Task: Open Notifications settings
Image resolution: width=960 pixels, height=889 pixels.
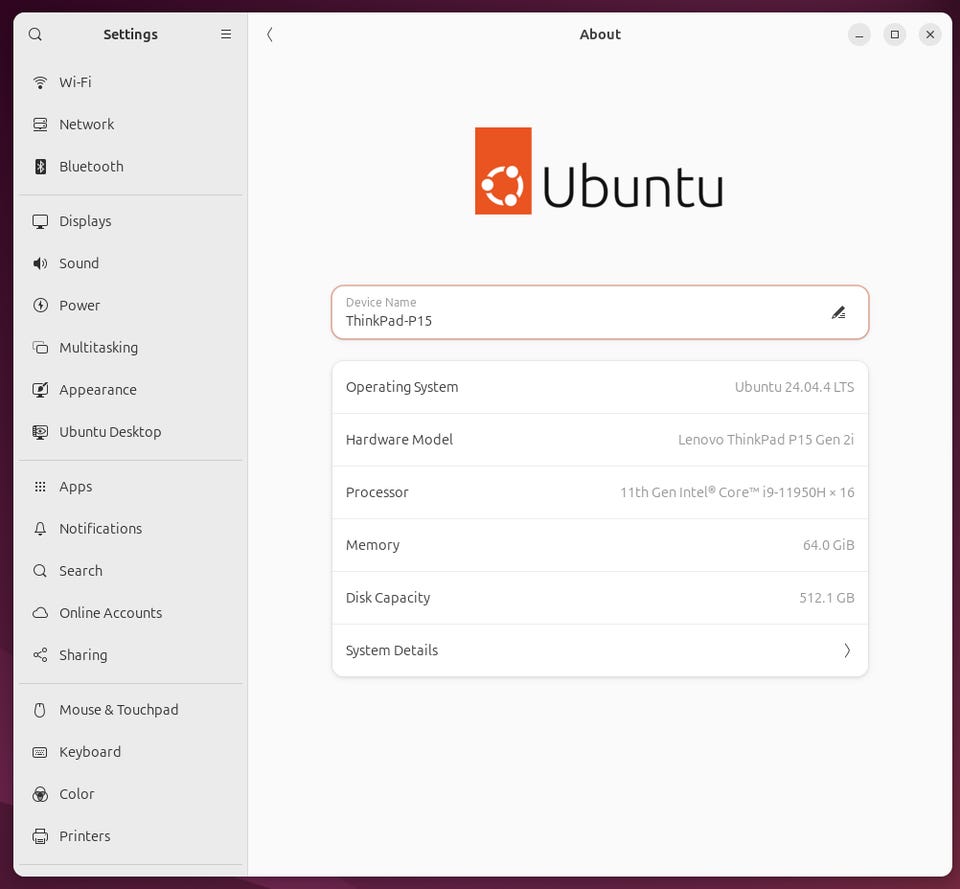Action: 131,529
